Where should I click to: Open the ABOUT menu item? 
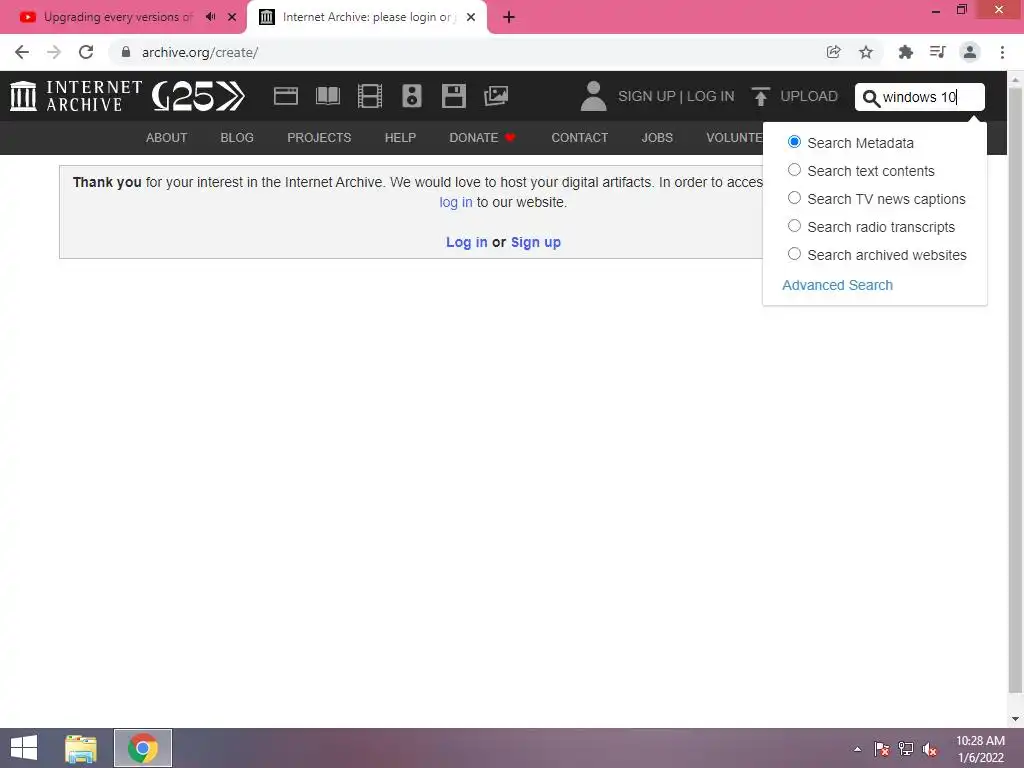click(x=167, y=138)
